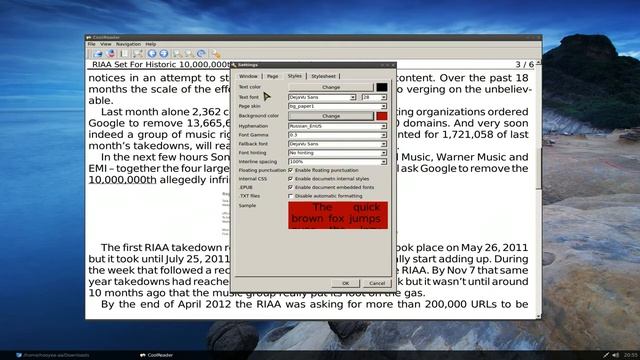This screenshot has width=640, height=360.
Task: Click the blue circular rotate toolbar icon
Action: tap(201, 53)
